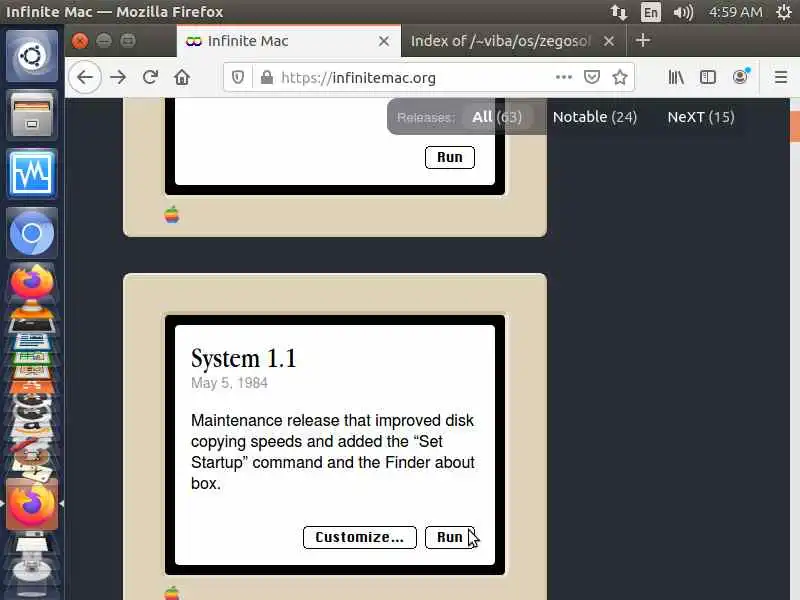Open the system power menu
Viewport: 800px width, 600px height.
coord(784,12)
